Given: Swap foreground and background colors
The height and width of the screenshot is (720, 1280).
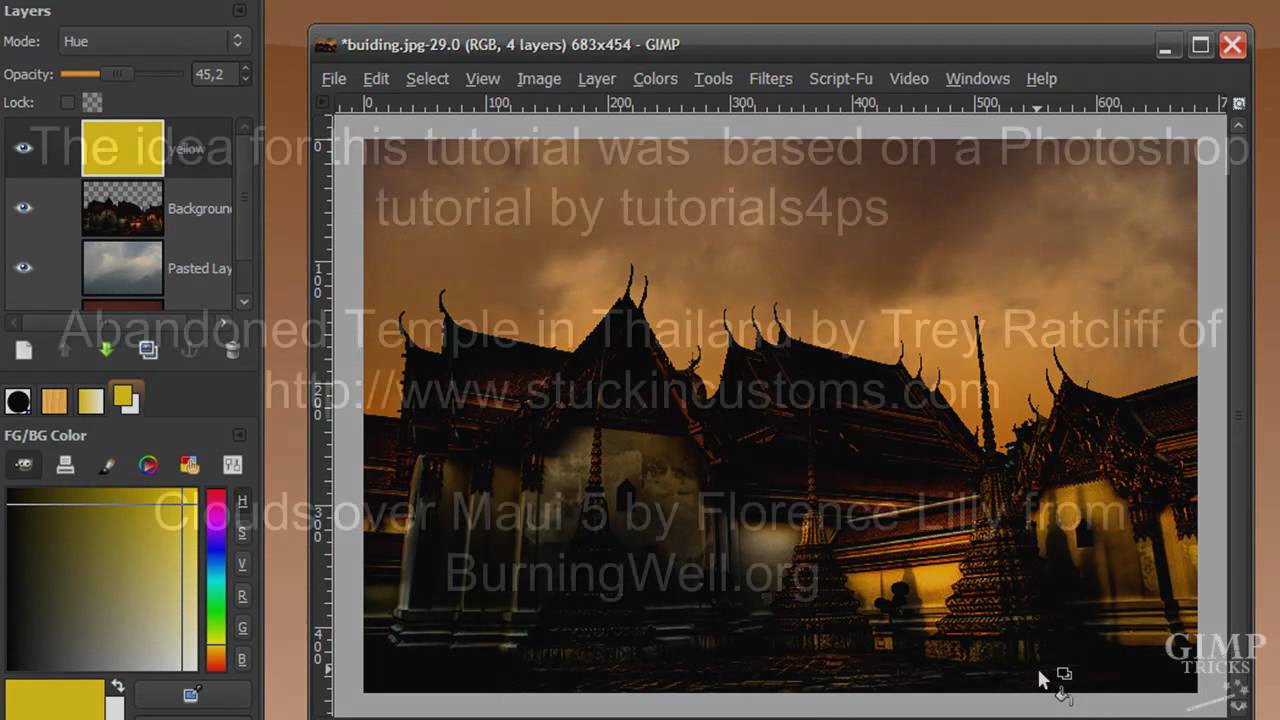Looking at the screenshot, I should pyautogui.click(x=117, y=686).
